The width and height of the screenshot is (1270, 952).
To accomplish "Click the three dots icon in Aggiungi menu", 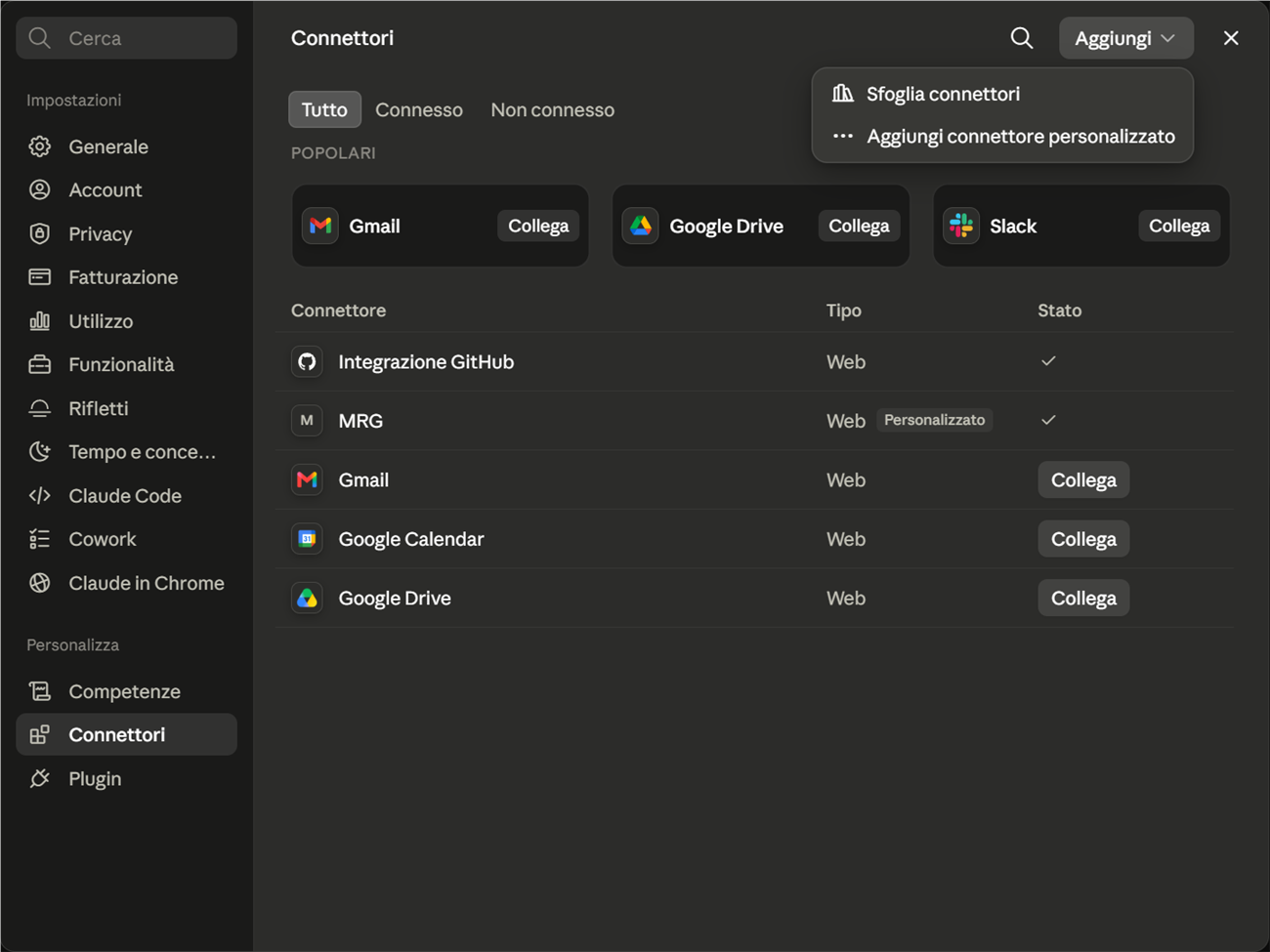I will (x=842, y=137).
